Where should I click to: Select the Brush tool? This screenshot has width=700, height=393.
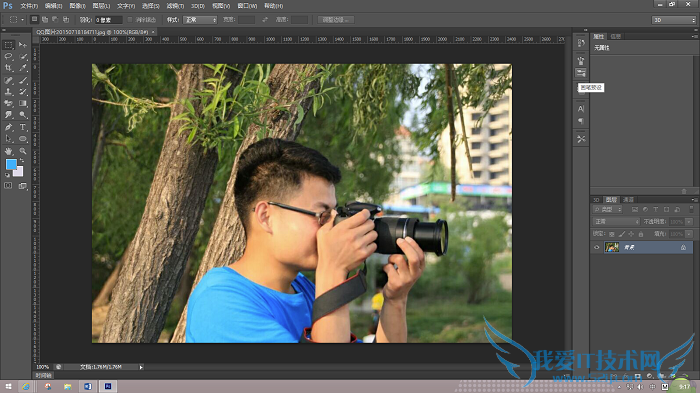click(x=23, y=80)
